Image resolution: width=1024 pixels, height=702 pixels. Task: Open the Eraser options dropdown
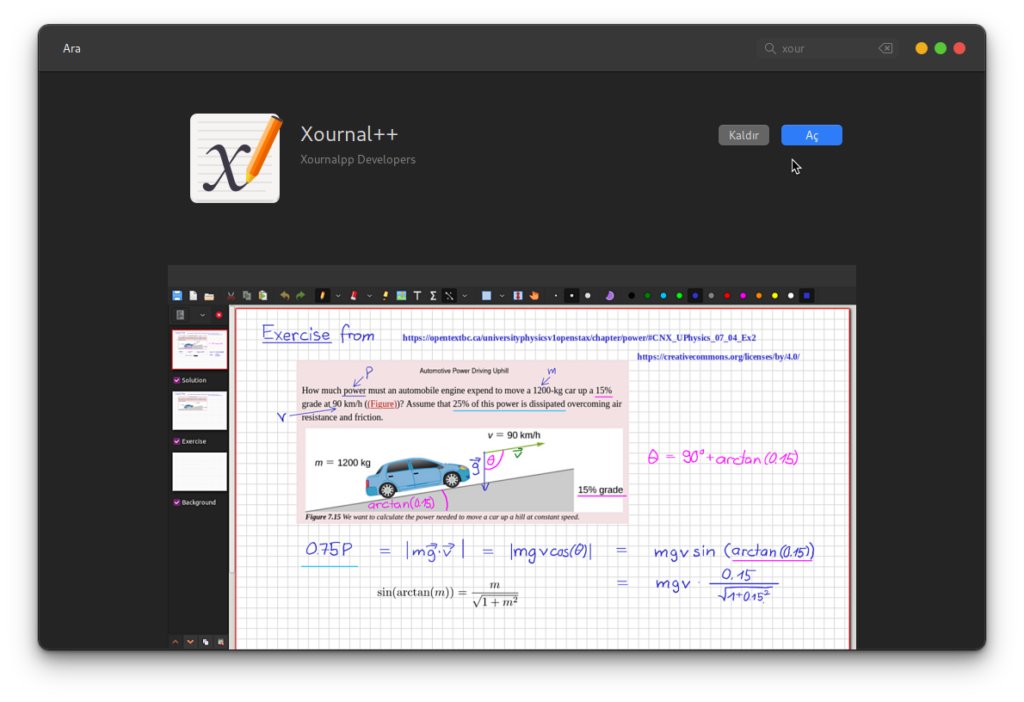370,296
